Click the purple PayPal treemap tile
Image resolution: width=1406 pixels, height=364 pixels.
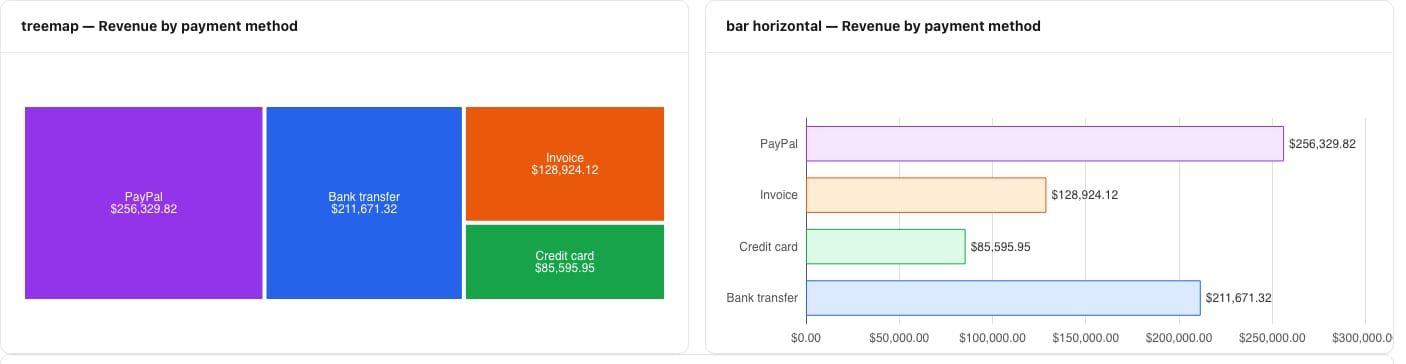click(x=144, y=203)
